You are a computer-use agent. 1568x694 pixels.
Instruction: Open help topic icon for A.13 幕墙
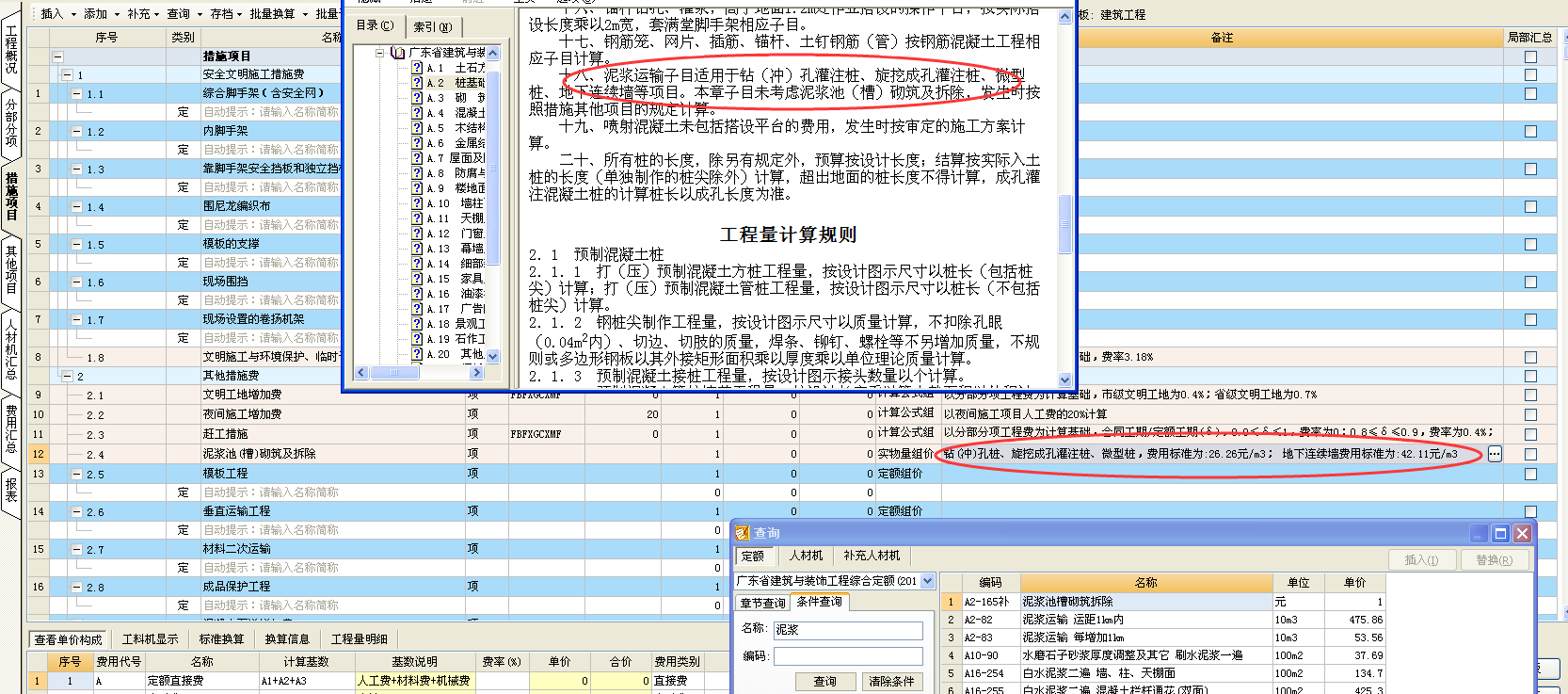[417, 249]
